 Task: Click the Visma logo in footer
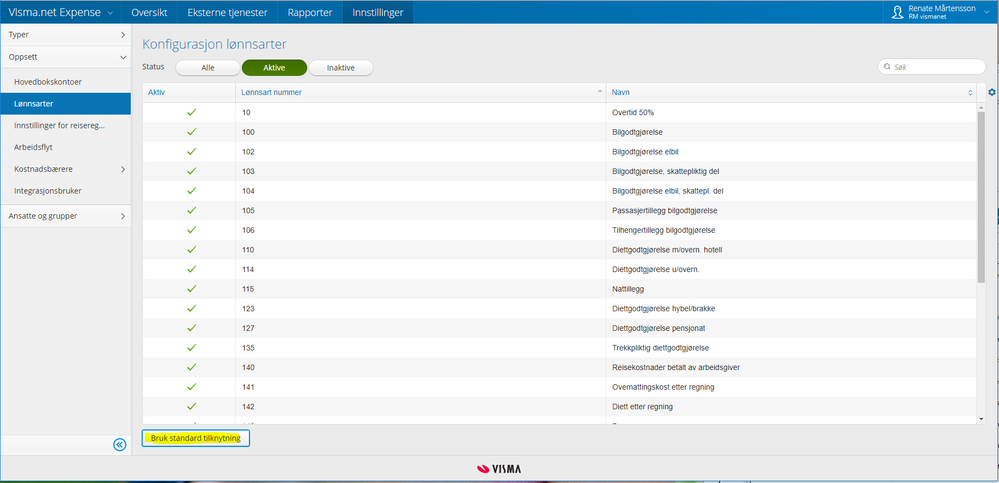click(499, 469)
